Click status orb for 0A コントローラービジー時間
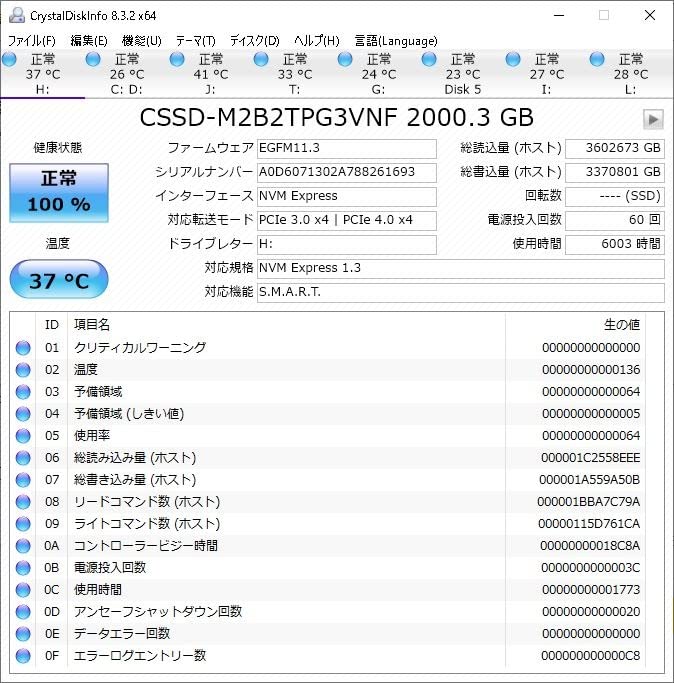This screenshot has width=674, height=683. pyautogui.click(x=23, y=546)
